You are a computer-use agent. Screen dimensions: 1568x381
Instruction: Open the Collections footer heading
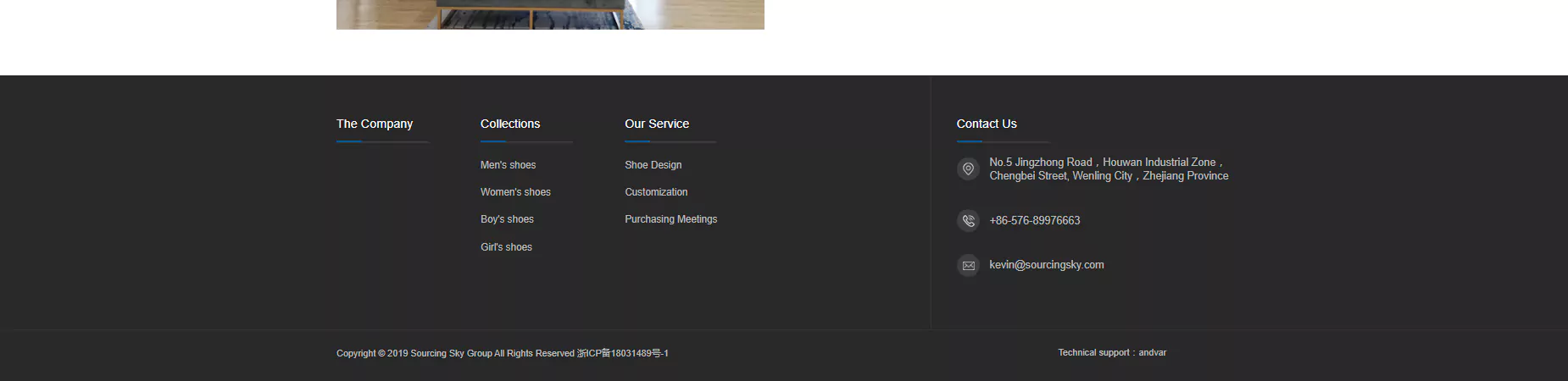[x=510, y=124]
